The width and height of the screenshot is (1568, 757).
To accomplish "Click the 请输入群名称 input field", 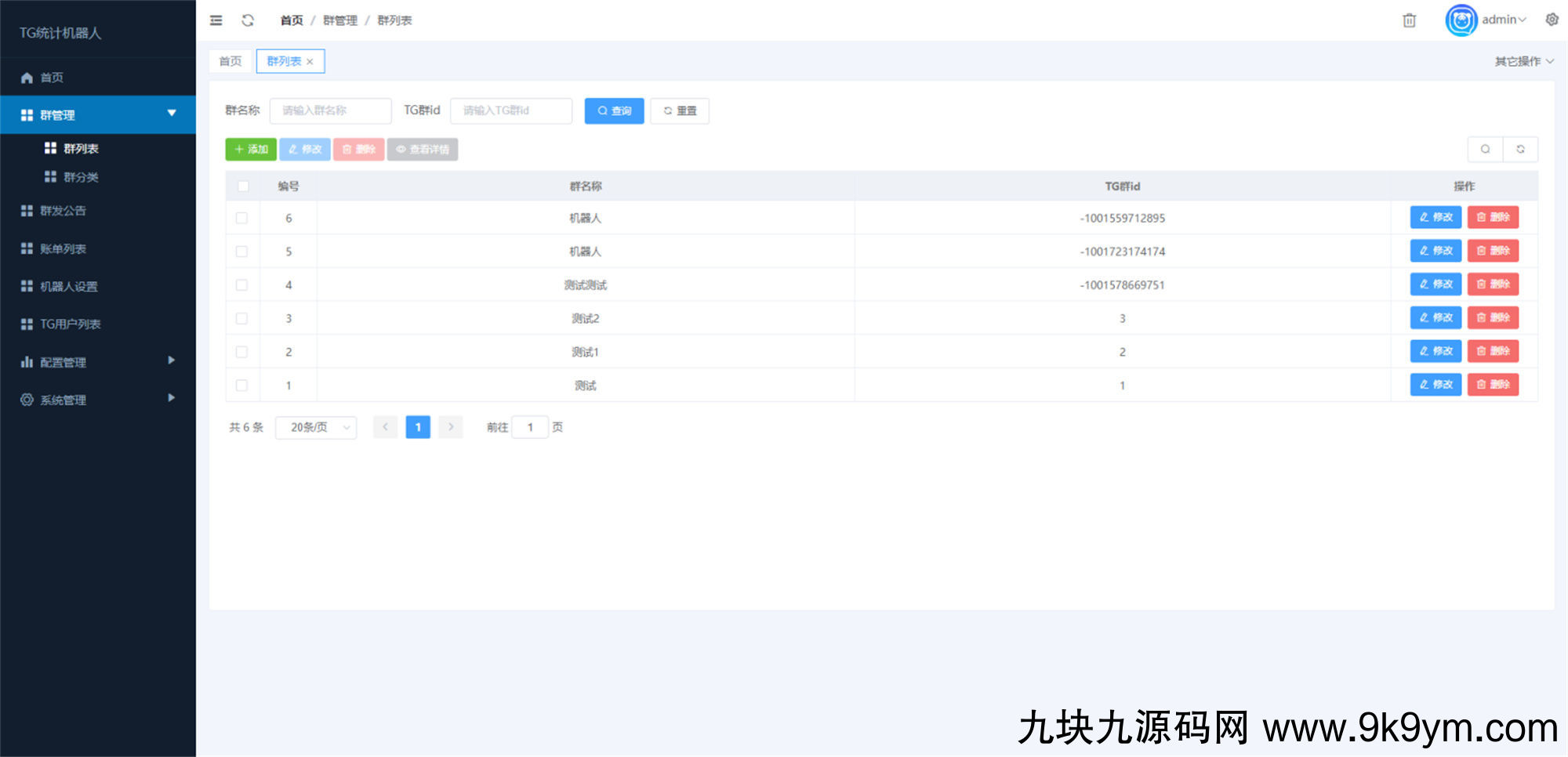I will pyautogui.click(x=330, y=111).
